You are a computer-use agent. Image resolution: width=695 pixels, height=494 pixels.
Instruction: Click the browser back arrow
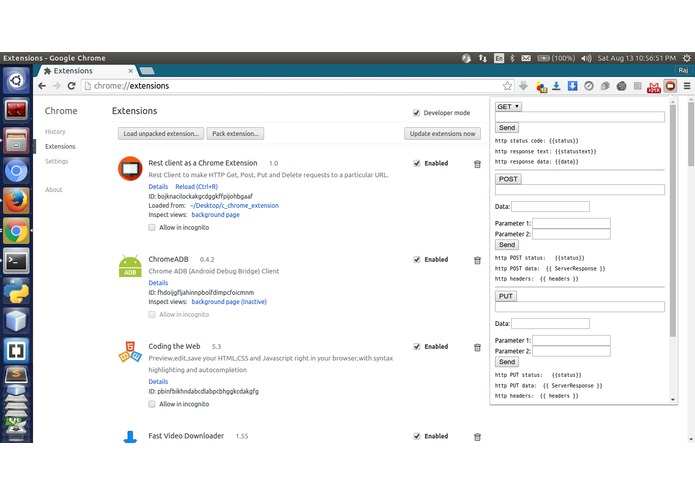pos(42,86)
